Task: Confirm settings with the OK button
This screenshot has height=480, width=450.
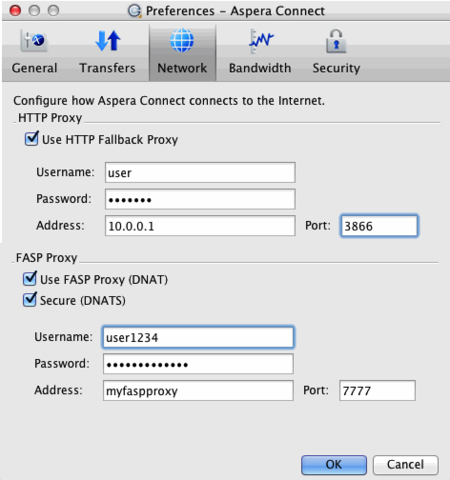Action: point(334,465)
